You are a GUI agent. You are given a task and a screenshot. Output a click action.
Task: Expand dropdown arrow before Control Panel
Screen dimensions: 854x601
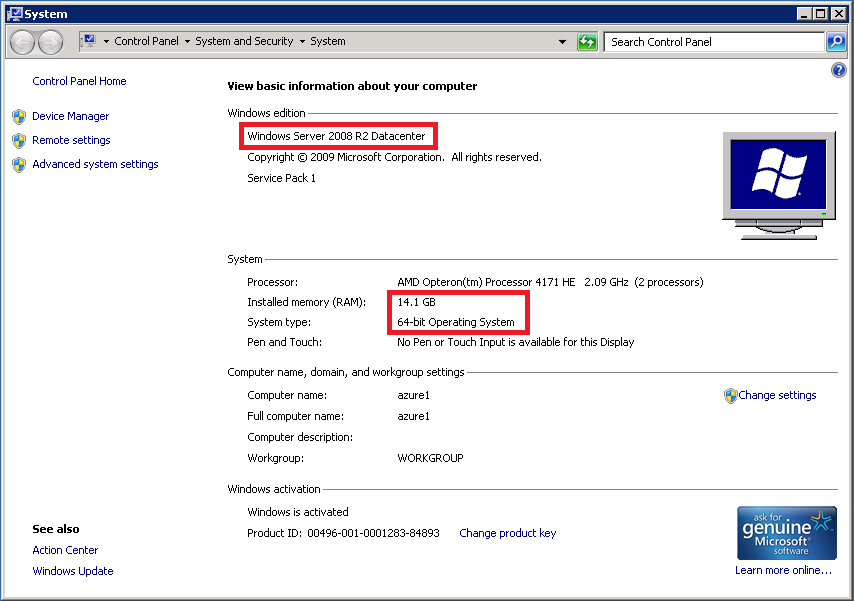point(106,41)
